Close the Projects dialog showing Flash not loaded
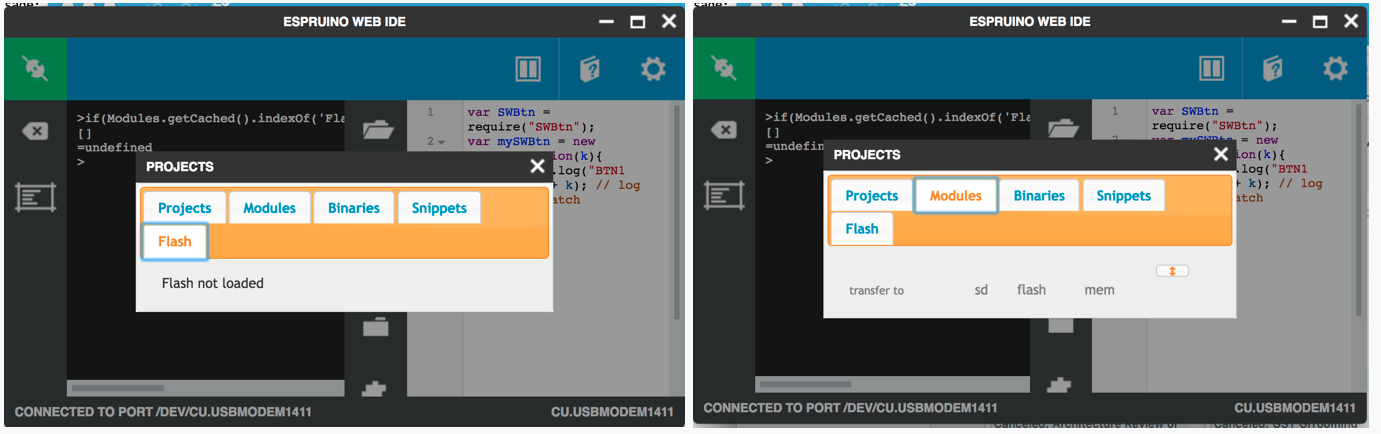This screenshot has height=434, width=1381. (x=537, y=167)
